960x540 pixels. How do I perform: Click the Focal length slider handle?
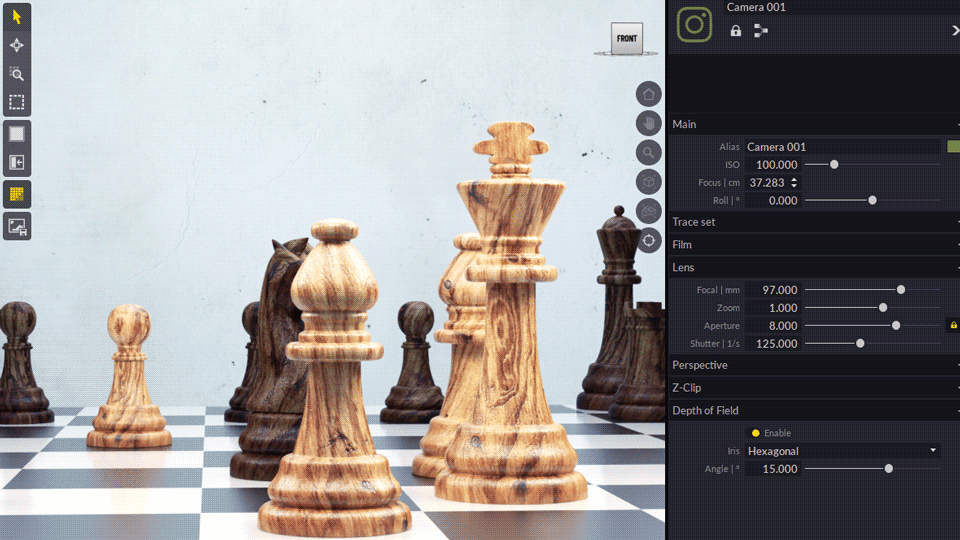901,289
